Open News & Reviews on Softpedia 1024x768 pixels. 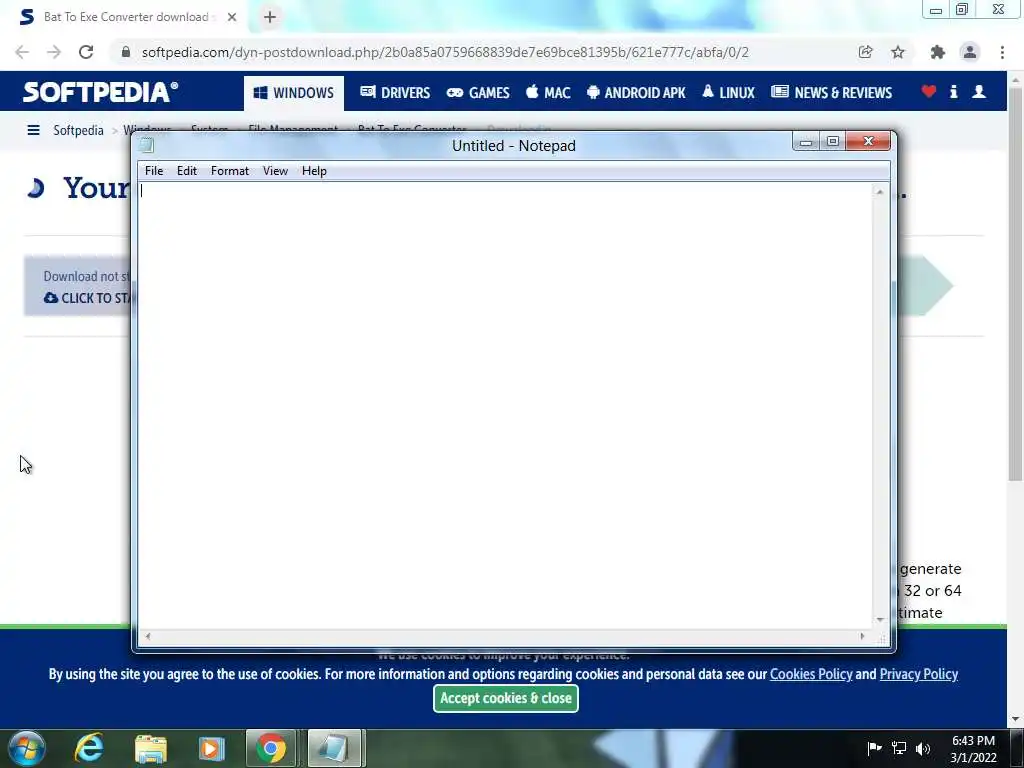point(831,93)
